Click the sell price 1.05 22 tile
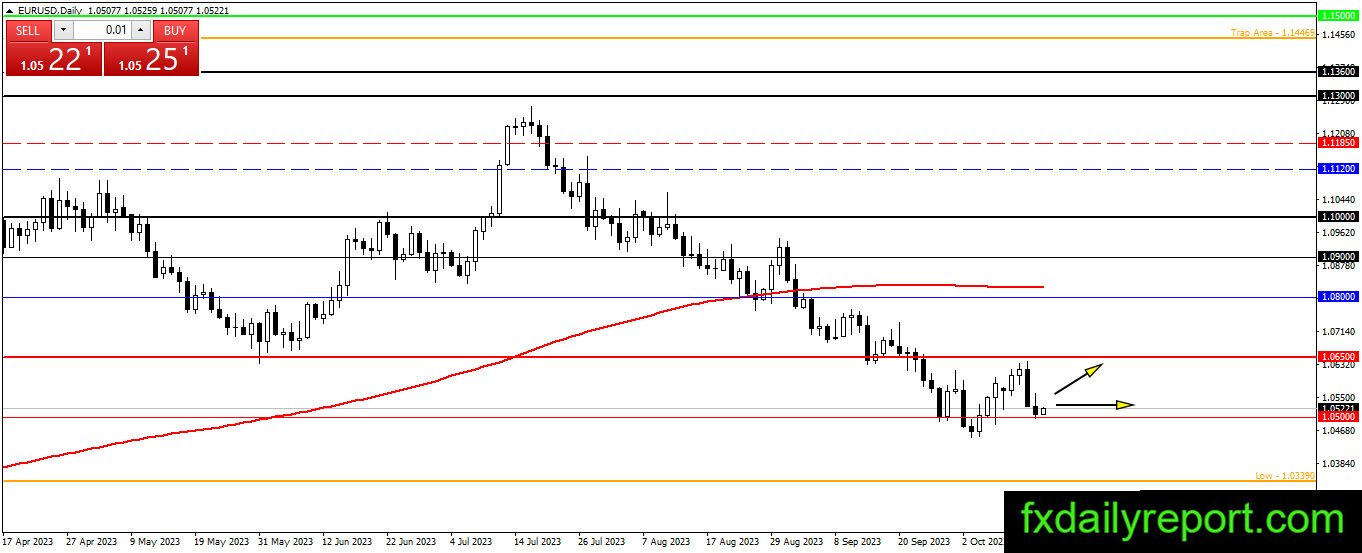The width and height of the screenshot is (1362, 553). point(54,59)
